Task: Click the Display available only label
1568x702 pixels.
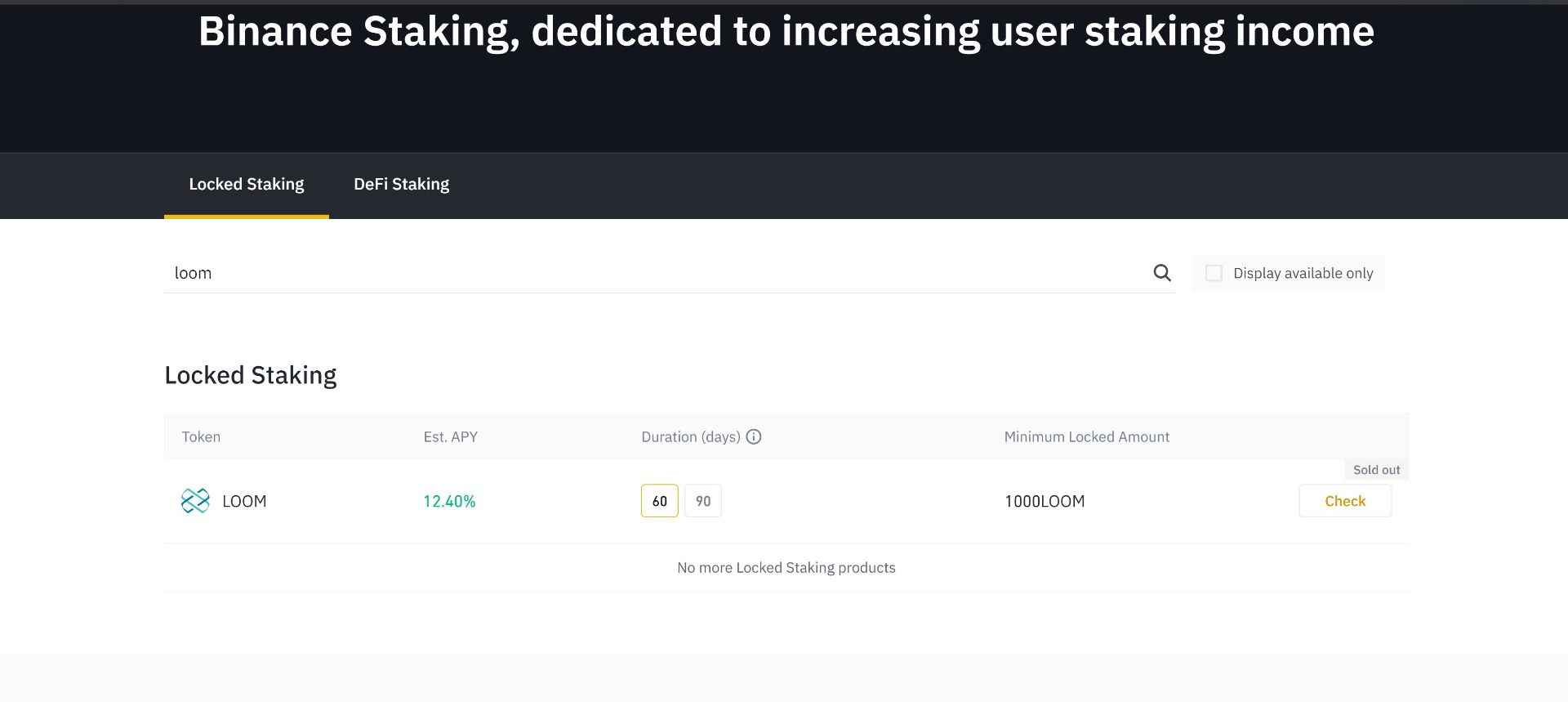Action: pyautogui.click(x=1303, y=274)
